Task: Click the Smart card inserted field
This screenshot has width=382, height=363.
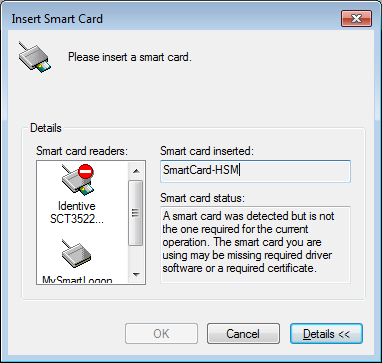Action: [x=255, y=171]
